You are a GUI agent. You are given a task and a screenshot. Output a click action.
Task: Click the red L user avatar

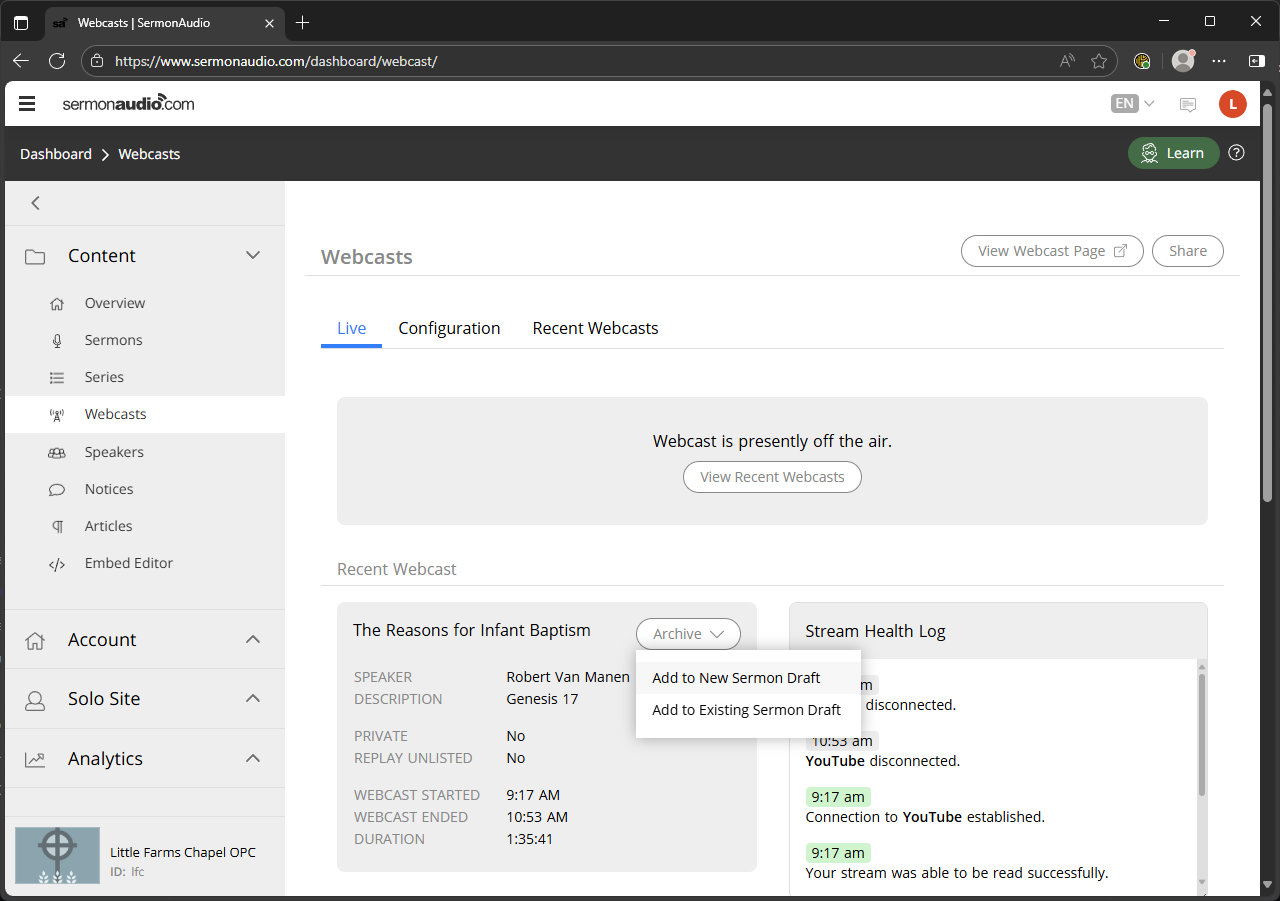pyautogui.click(x=1233, y=103)
